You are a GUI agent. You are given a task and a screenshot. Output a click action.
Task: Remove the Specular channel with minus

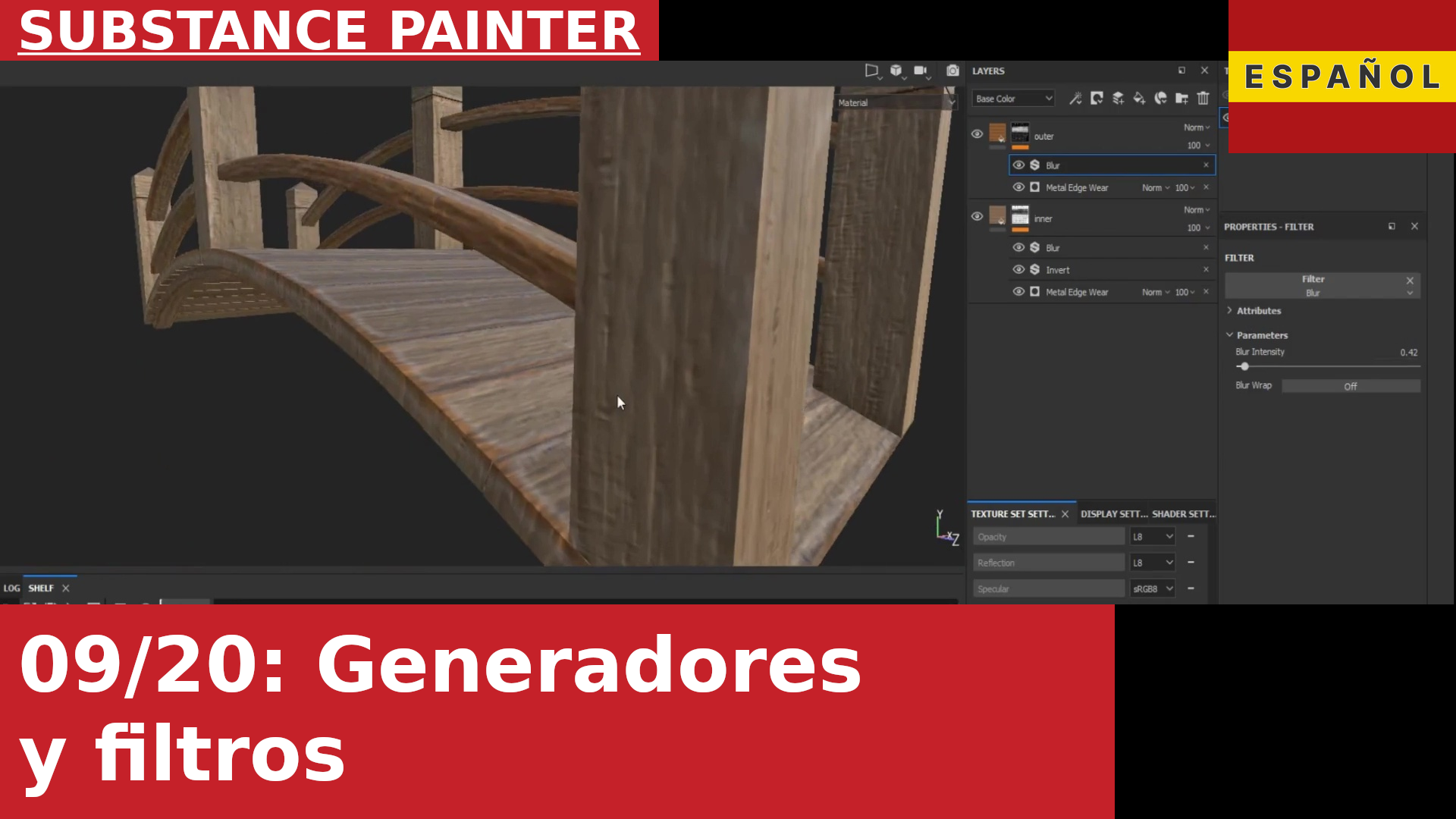pyautogui.click(x=1191, y=588)
